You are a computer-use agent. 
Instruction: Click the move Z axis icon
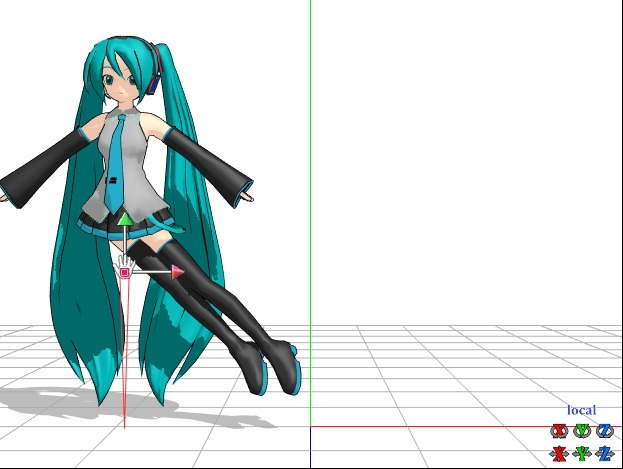coord(605,453)
